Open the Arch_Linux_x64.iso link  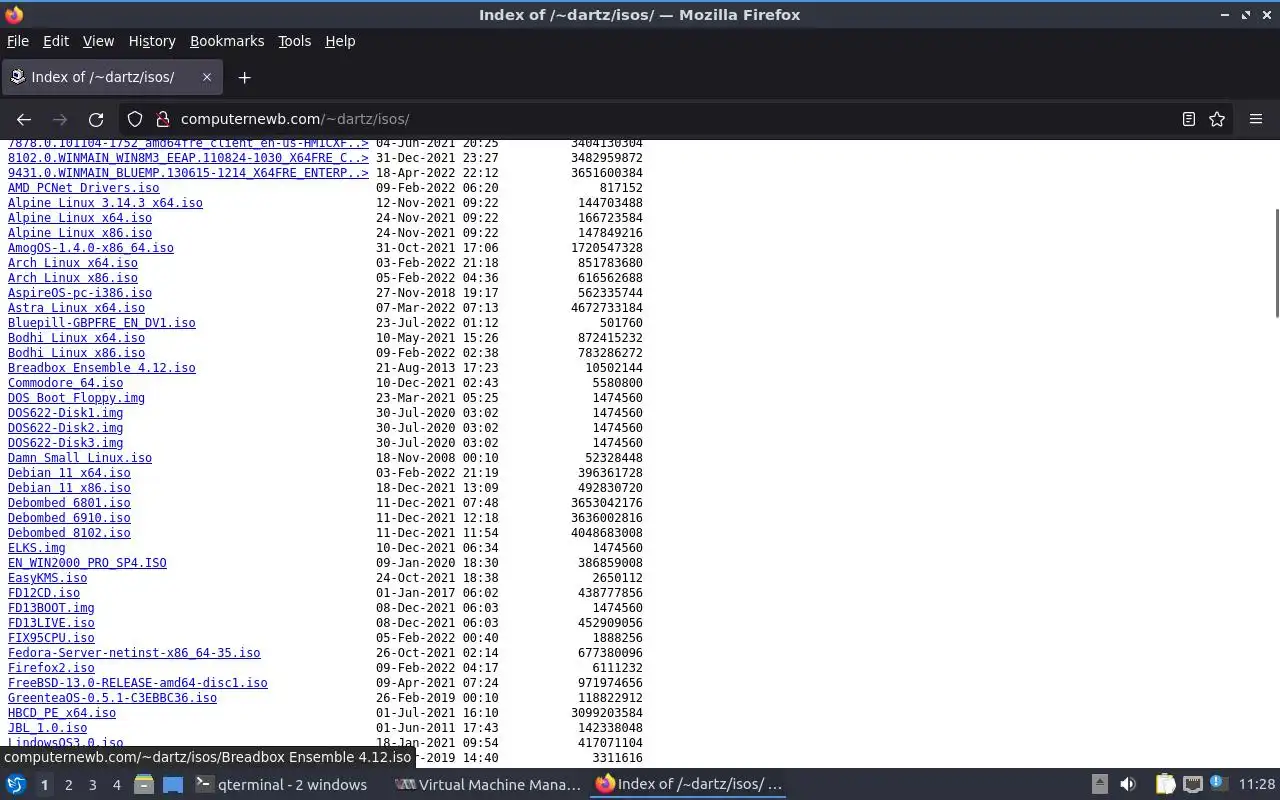tap(73, 263)
